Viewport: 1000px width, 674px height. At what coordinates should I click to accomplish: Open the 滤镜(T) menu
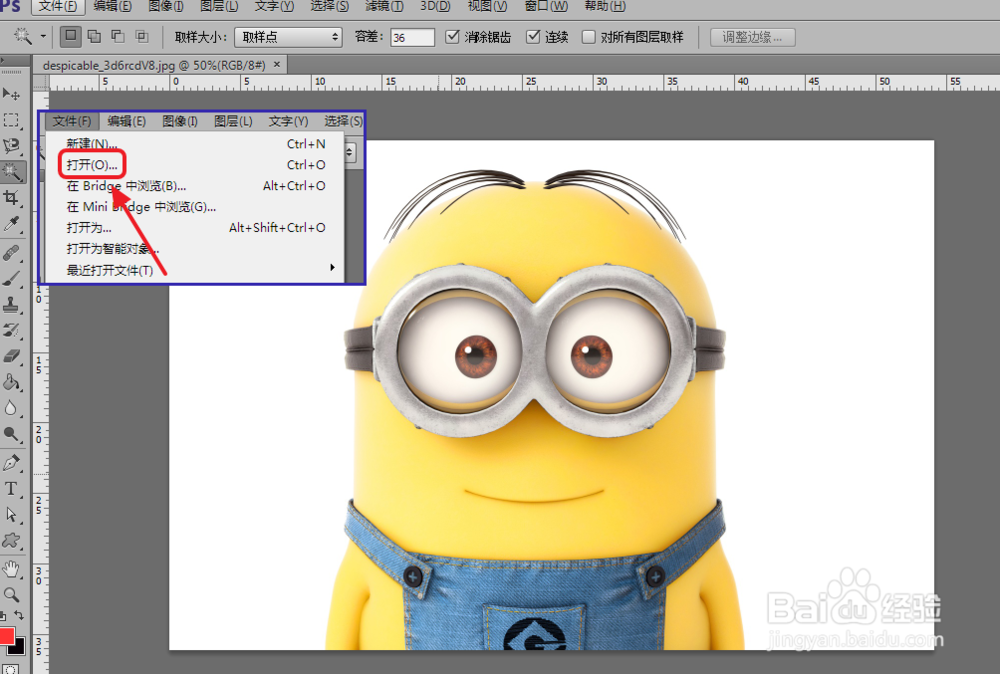click(384, 6)
